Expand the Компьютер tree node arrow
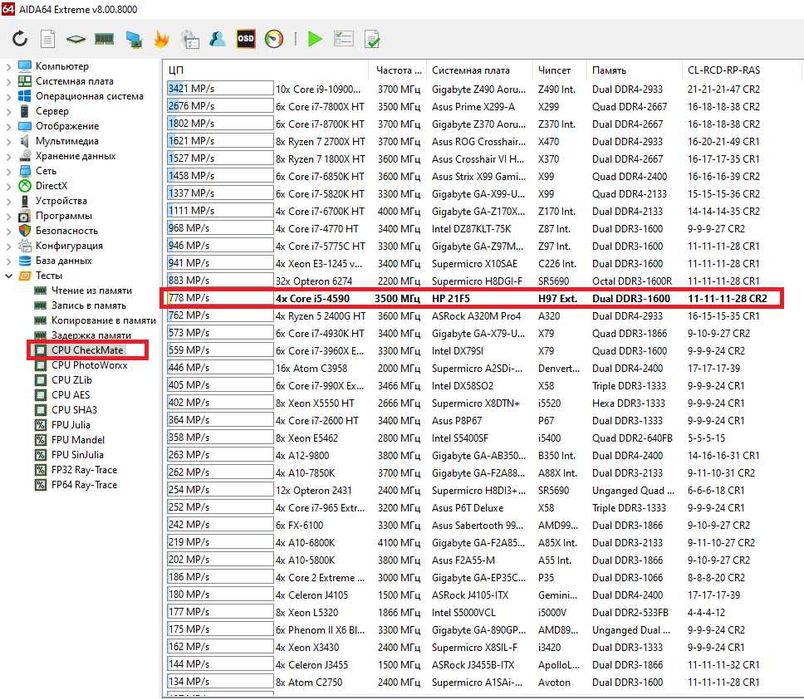This screenshot has height=699, width=804. pyautogui.click(x=8, y=67)
